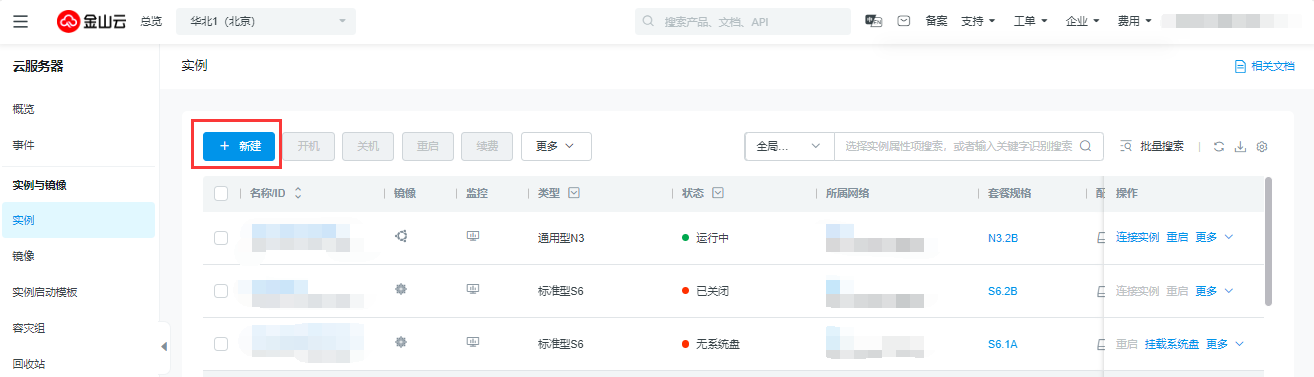Switch language via the translate icon
The height and width of the screenshot is (377, 1314).
coord(874,21)
